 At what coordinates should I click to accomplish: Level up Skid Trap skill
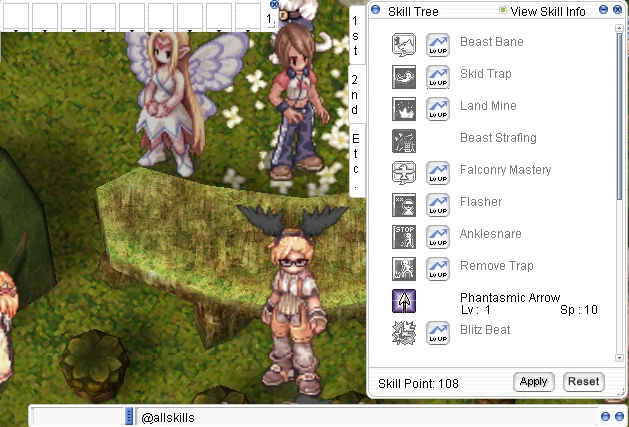coord(438,77)
